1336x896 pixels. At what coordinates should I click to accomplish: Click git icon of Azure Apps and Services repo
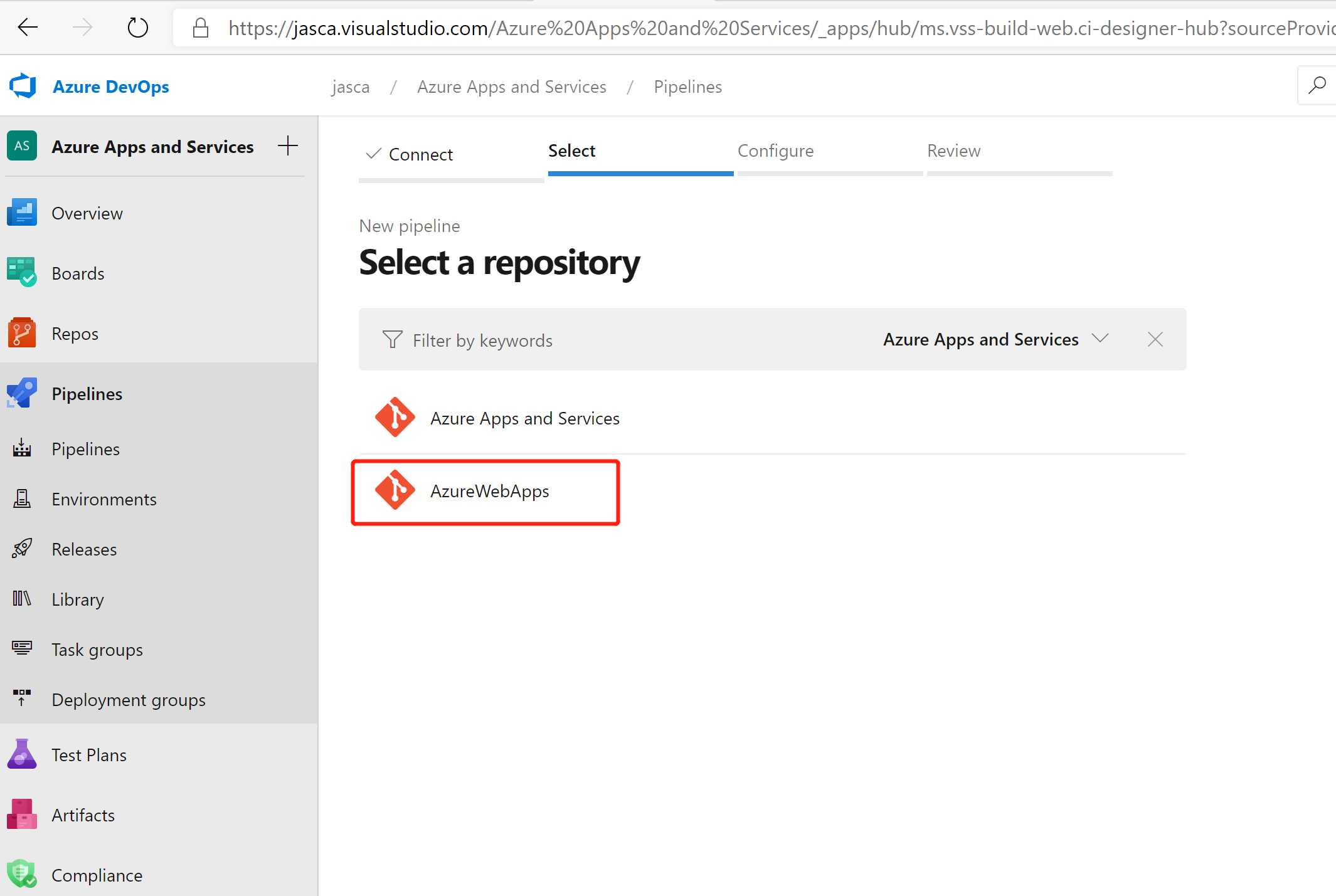395,417
